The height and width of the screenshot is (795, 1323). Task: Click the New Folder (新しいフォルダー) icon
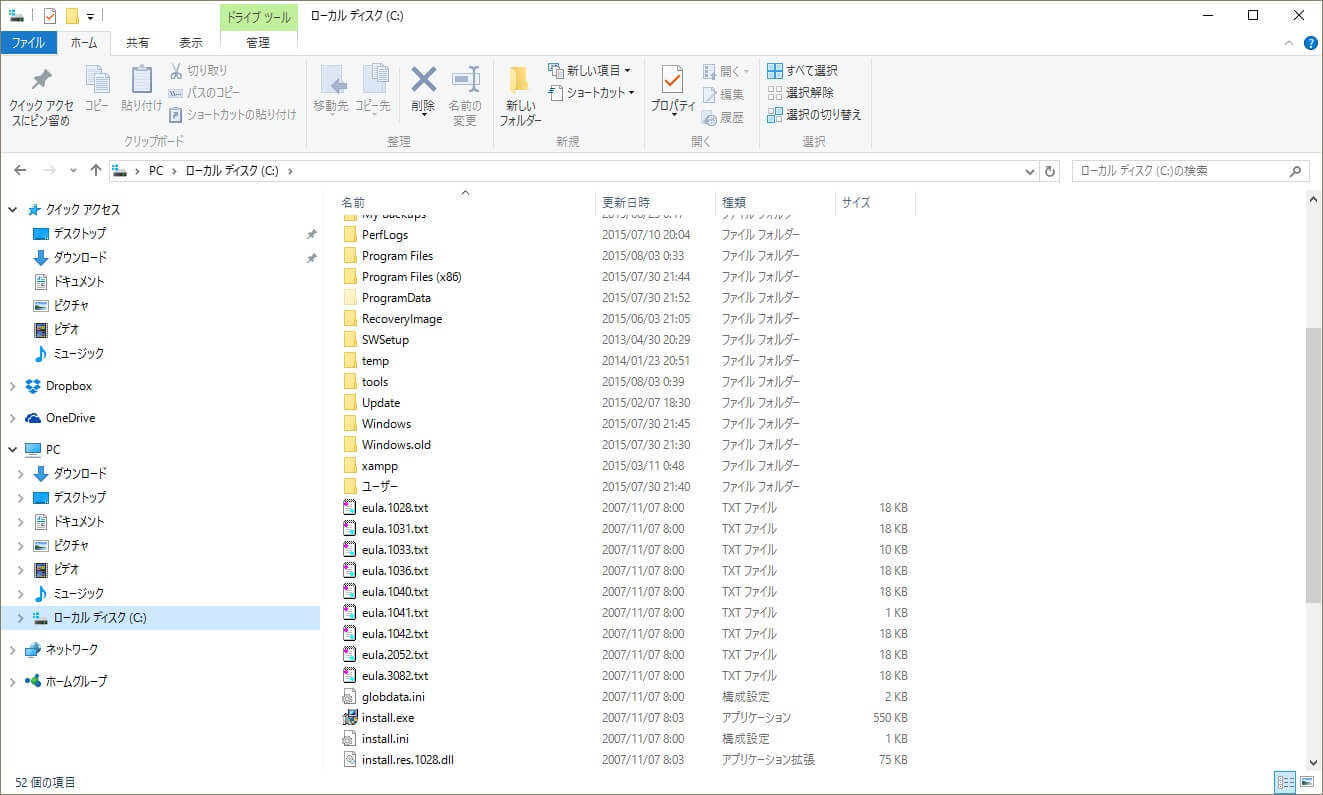520,81
